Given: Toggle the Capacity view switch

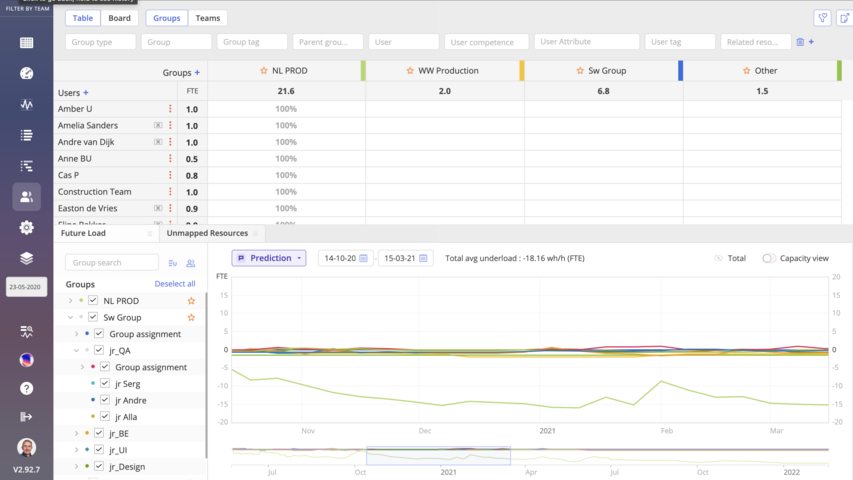Looking at the screenshot, I should pos(769,259).
